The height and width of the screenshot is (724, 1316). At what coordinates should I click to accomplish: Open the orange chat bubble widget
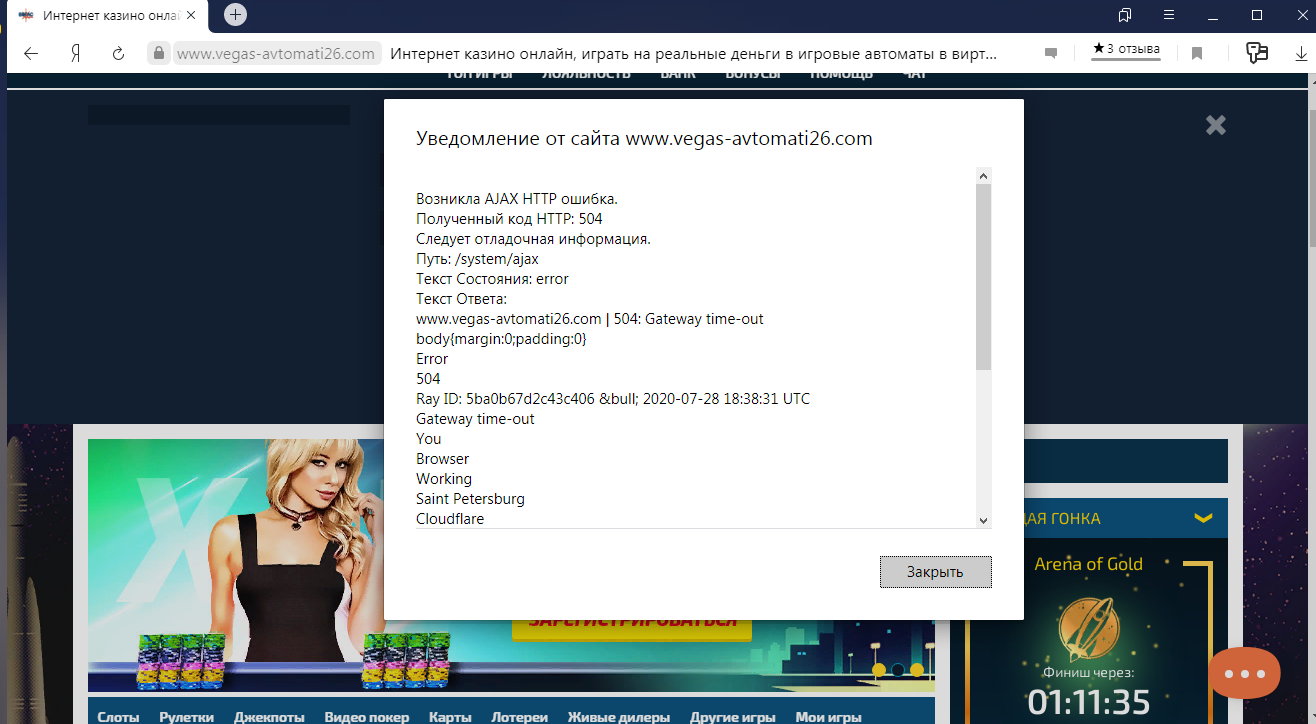tap(1244, 673)
